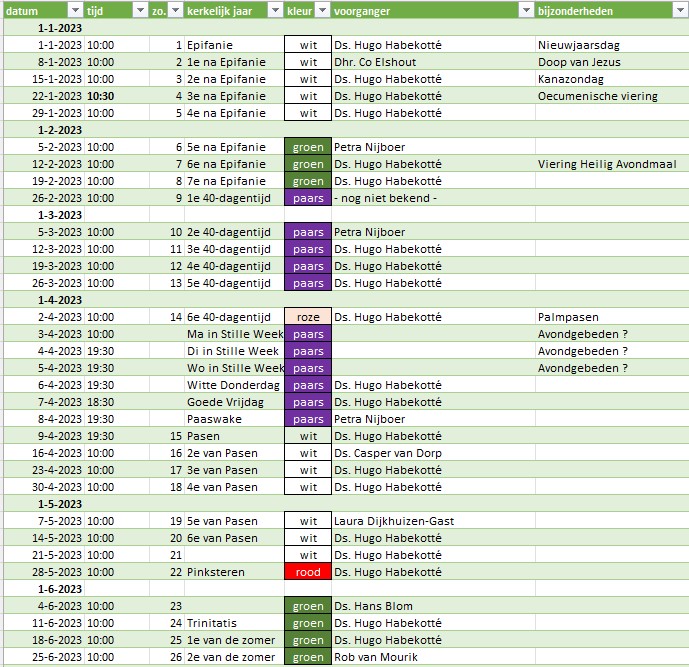Click the '- nog niet bekend -' cell
Image resolution: width=689 pixels, height=667 pixels.
[x=433, y=198]
